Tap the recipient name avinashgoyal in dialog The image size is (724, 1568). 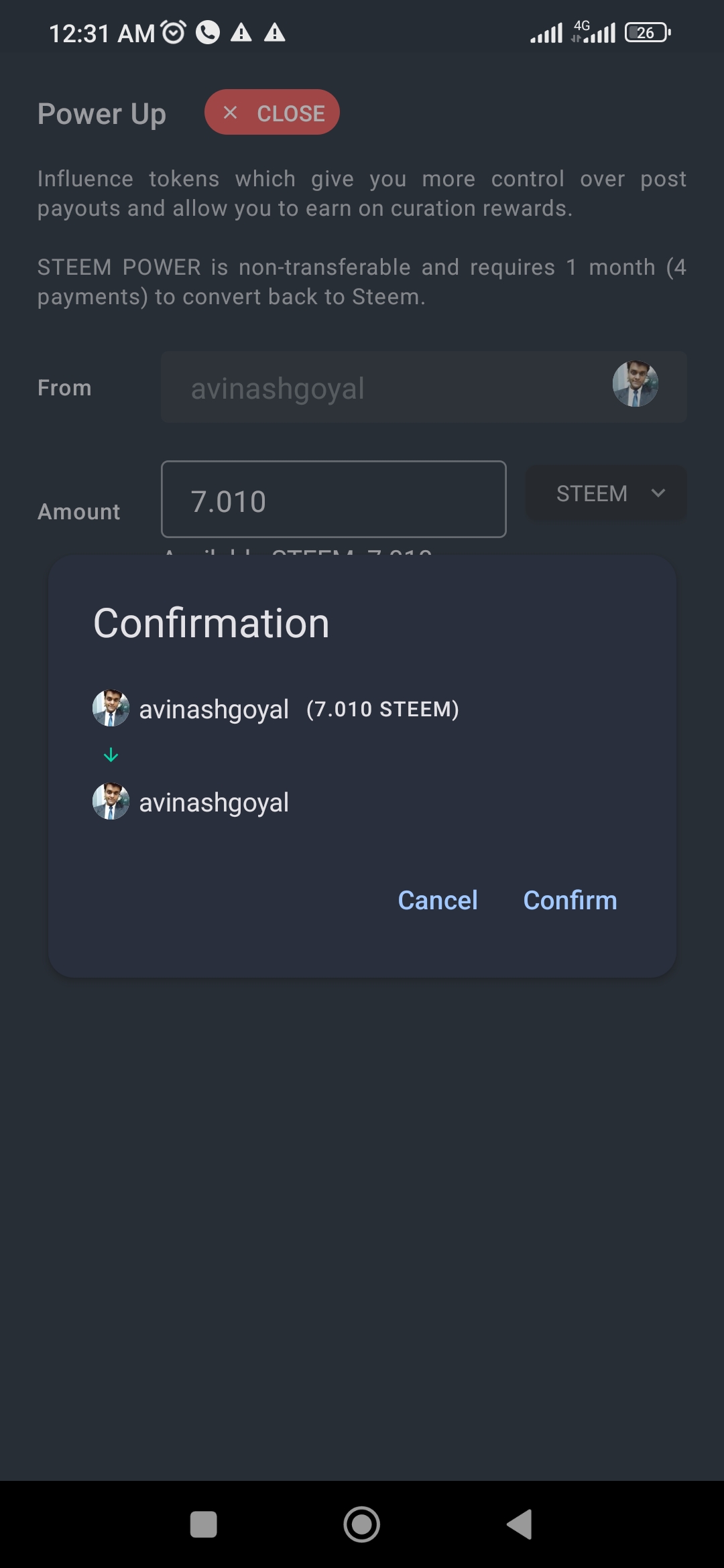(x=214, y=803)
